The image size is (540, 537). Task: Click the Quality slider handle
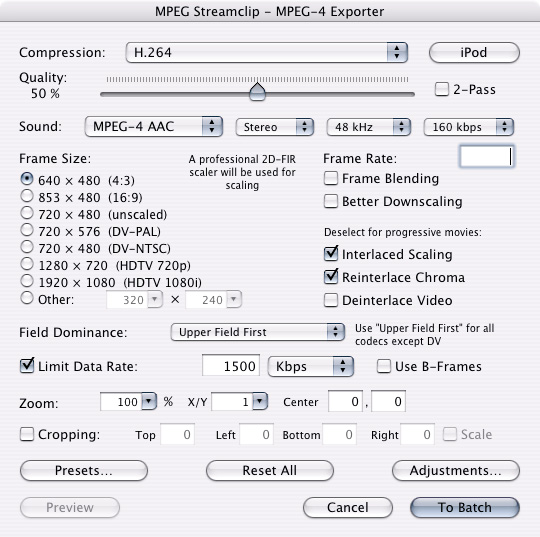coord(258,92)
